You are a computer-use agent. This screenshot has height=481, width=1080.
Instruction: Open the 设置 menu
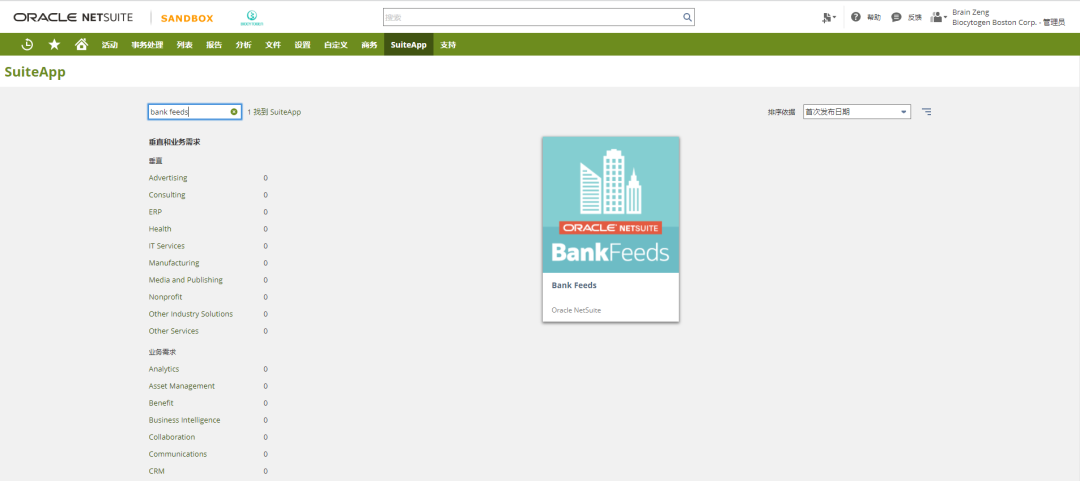(302, 45)
